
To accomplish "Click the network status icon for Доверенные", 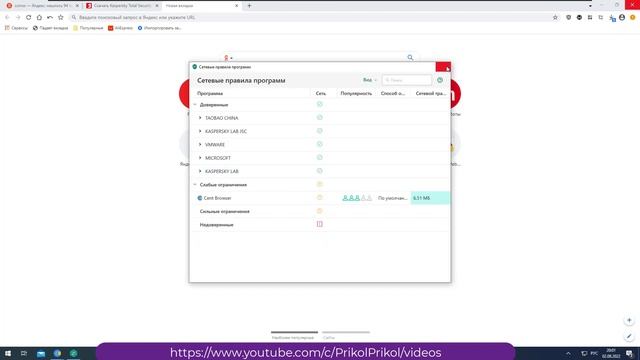I will point(320,104).
